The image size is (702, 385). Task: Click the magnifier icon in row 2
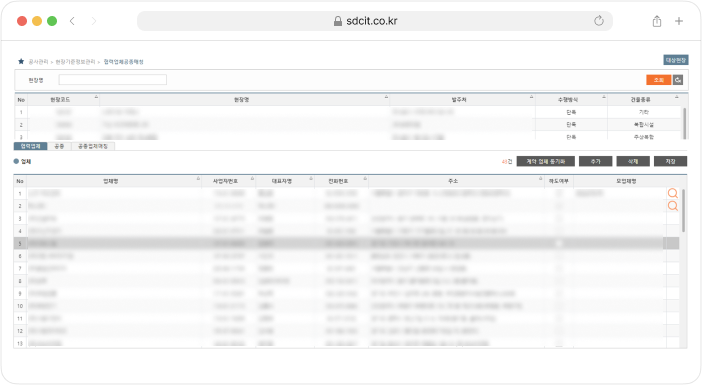tap(672, 206)
